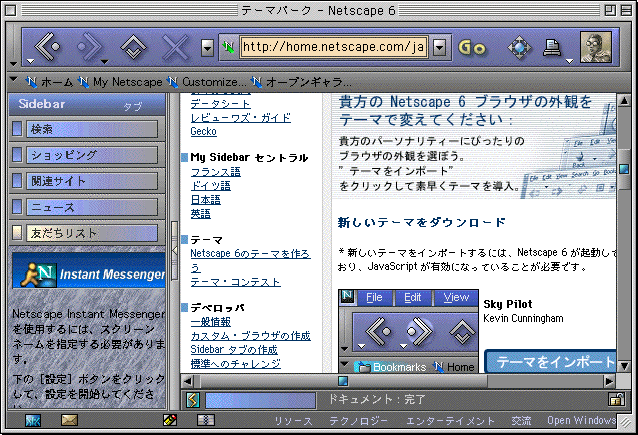This screenshot has height=435, width=638.
Task: Collapse the personal toolbar triangle
Action: click(x=13, y=79)
